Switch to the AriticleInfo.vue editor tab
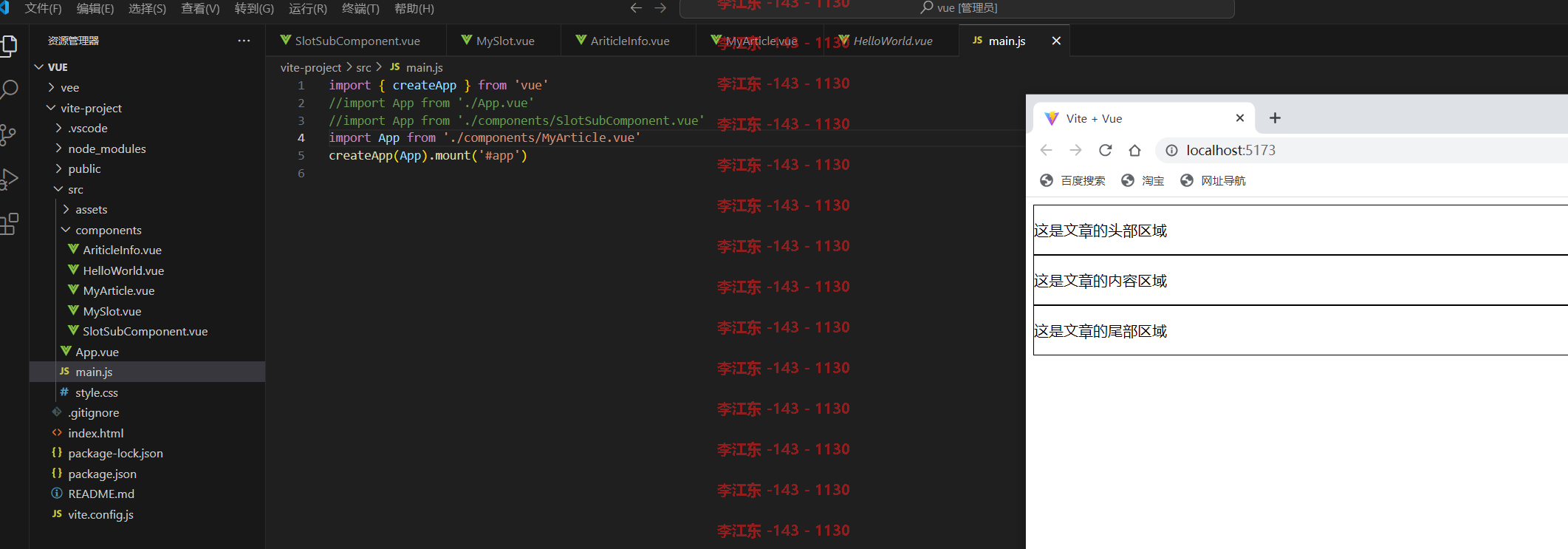 click(629, 41)
